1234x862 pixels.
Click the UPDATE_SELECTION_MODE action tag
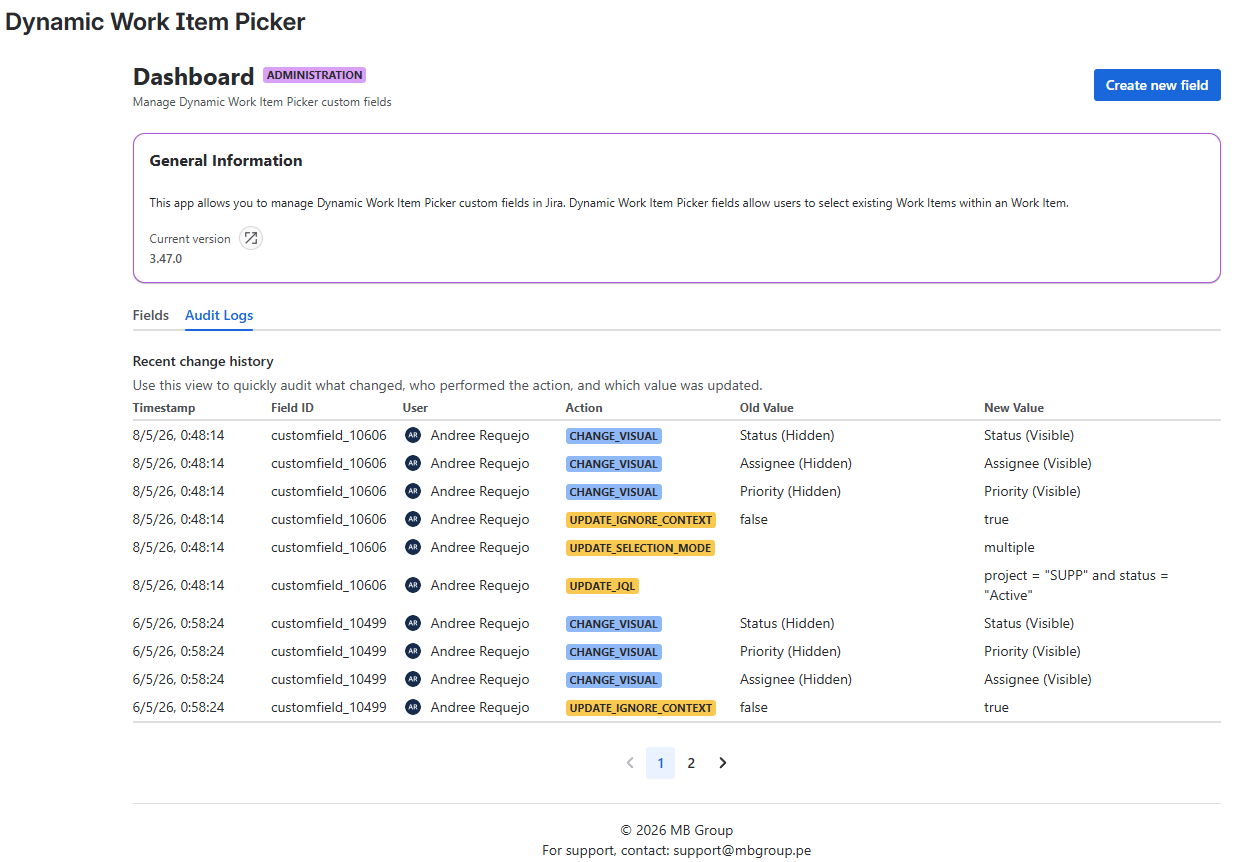[x=640, y=548]
